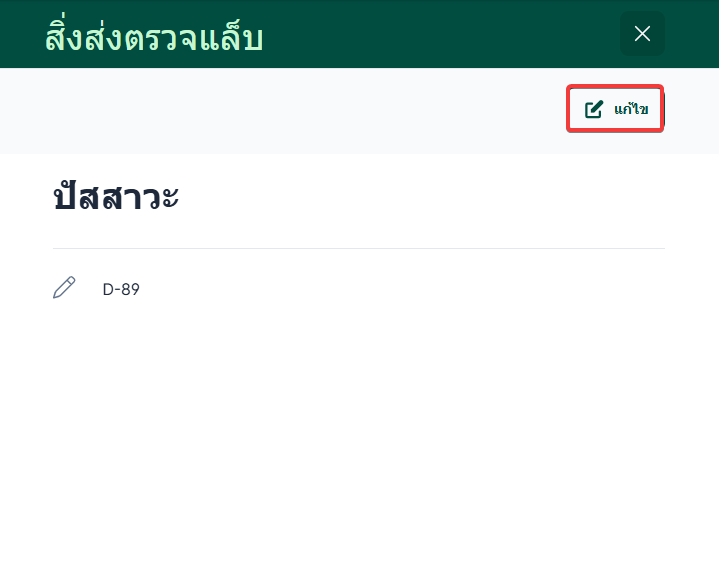Select the D-89 specimen code text
This screenshot has height=561, width=719.
(x=121, y=290)
